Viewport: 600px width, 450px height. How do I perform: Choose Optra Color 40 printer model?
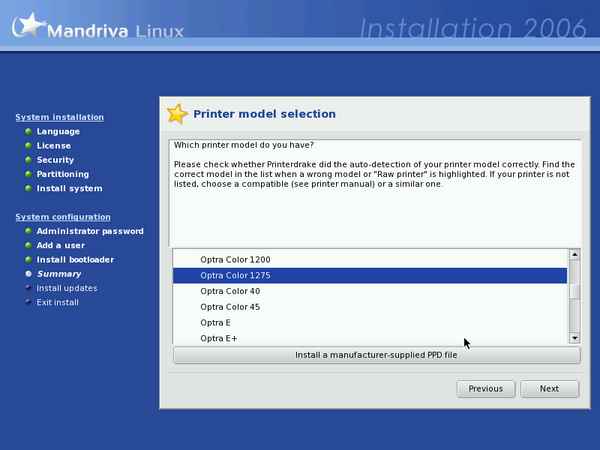[x=370, y=291]
